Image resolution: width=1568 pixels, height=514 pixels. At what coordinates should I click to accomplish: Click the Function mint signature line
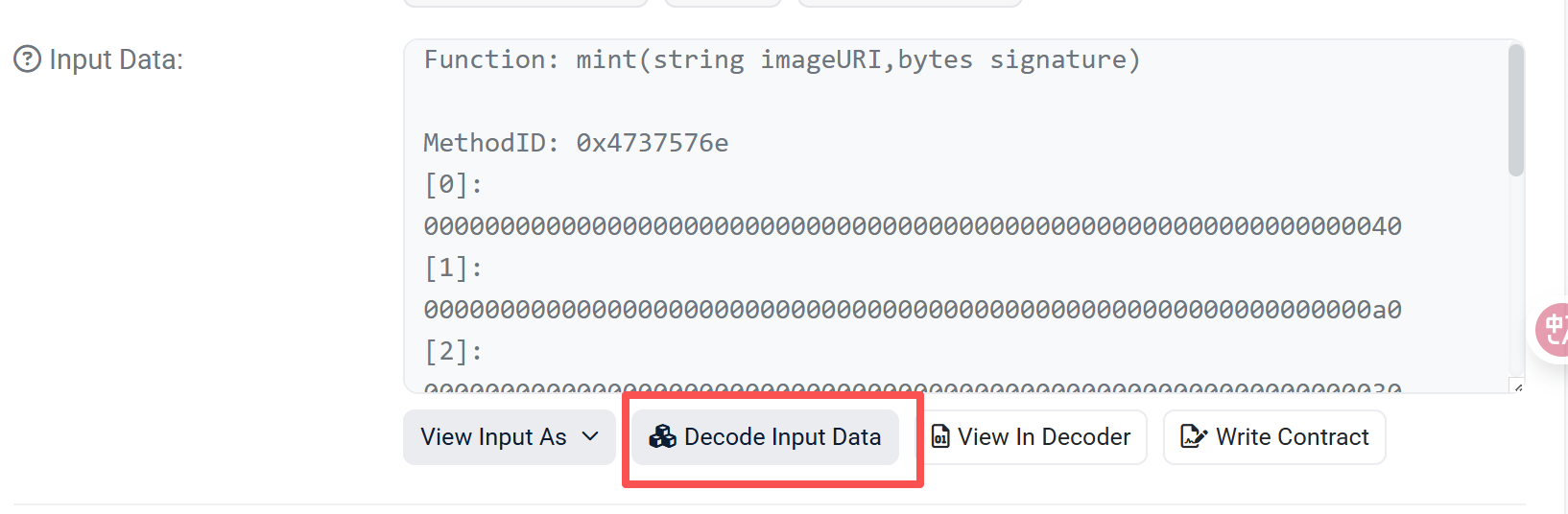click(781, 59)
